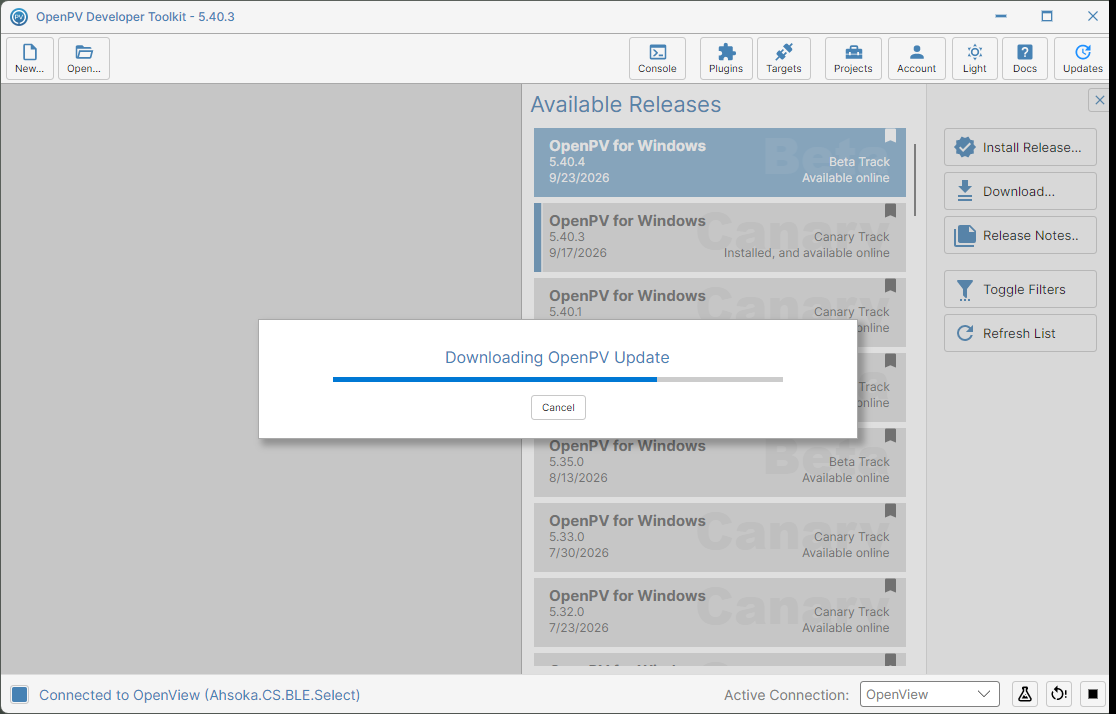The height and width of the screenshot is (714, 1116).
Task: Toggle bookmark on the 5.33.0 release
Action: [890, 511]
